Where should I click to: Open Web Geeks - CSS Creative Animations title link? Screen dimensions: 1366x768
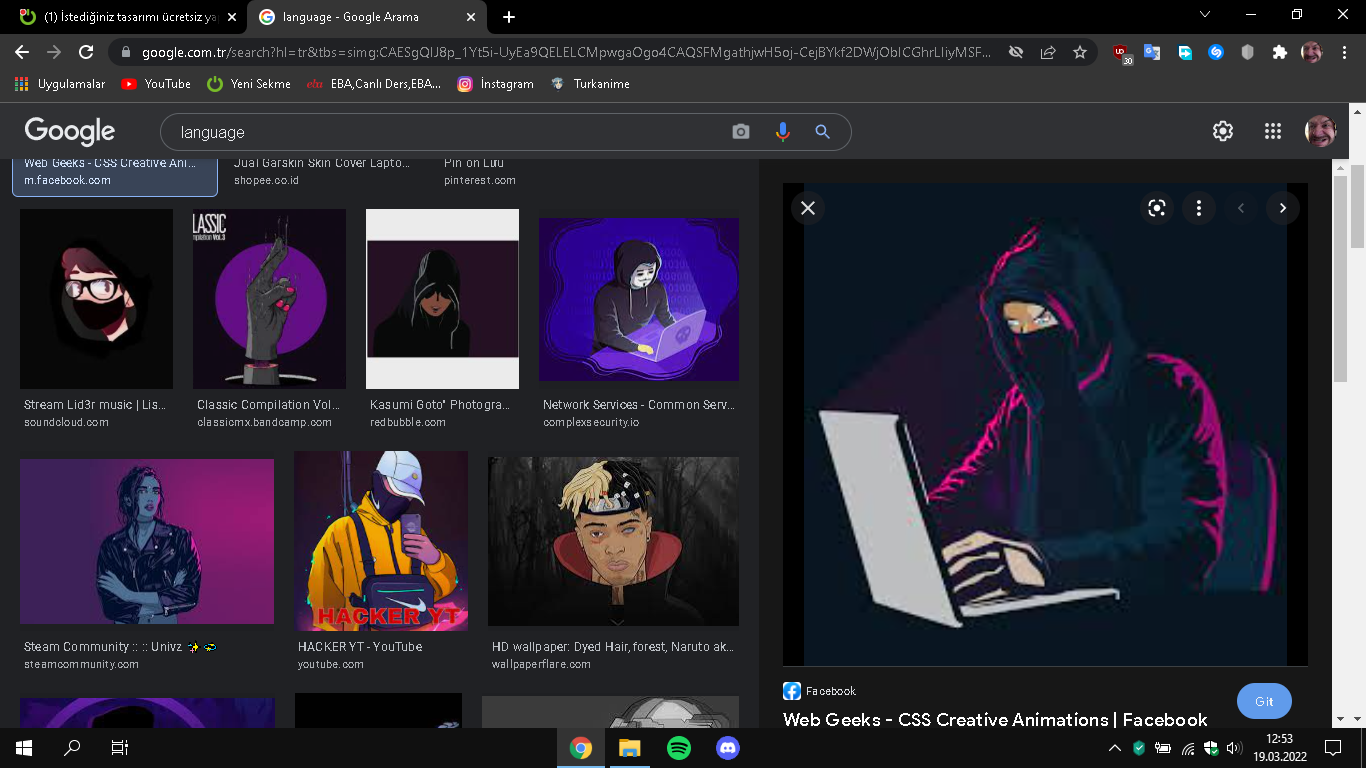995,720
